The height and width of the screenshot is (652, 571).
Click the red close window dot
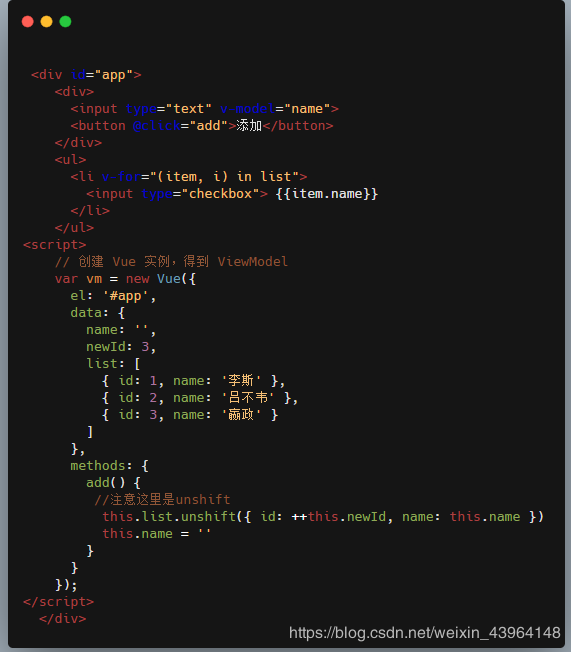pyautogui.click(x=27, y=21)
